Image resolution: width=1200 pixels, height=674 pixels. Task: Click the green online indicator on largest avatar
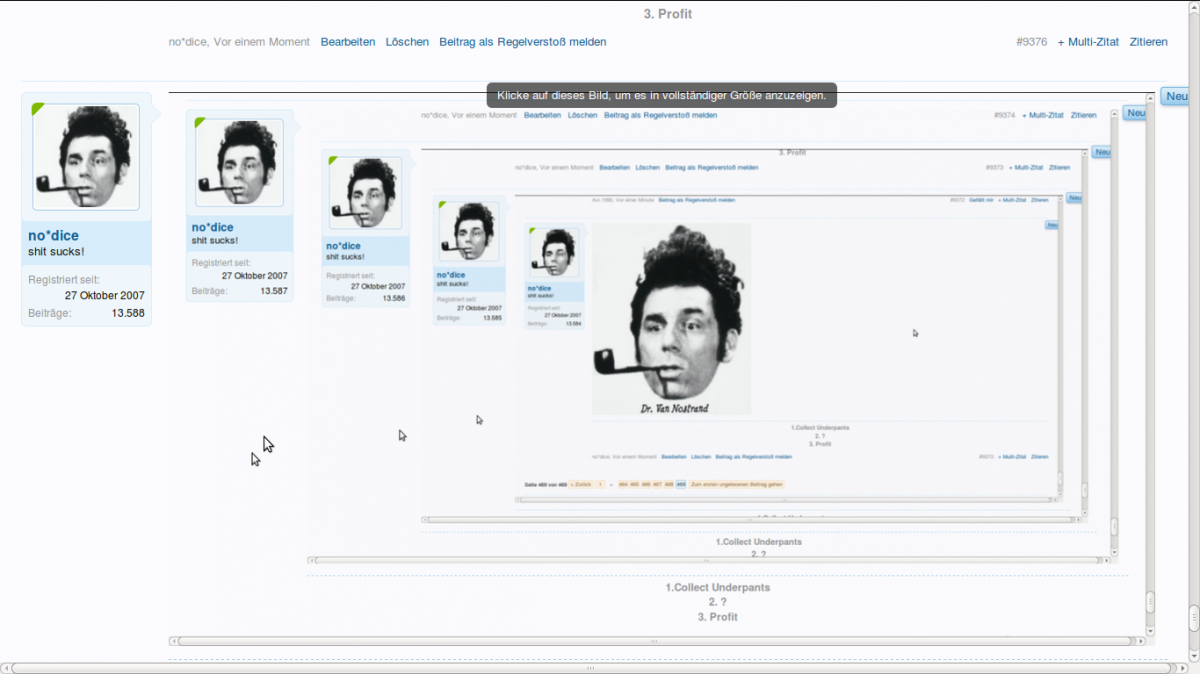pyautogui.click(x=38, y=108)
